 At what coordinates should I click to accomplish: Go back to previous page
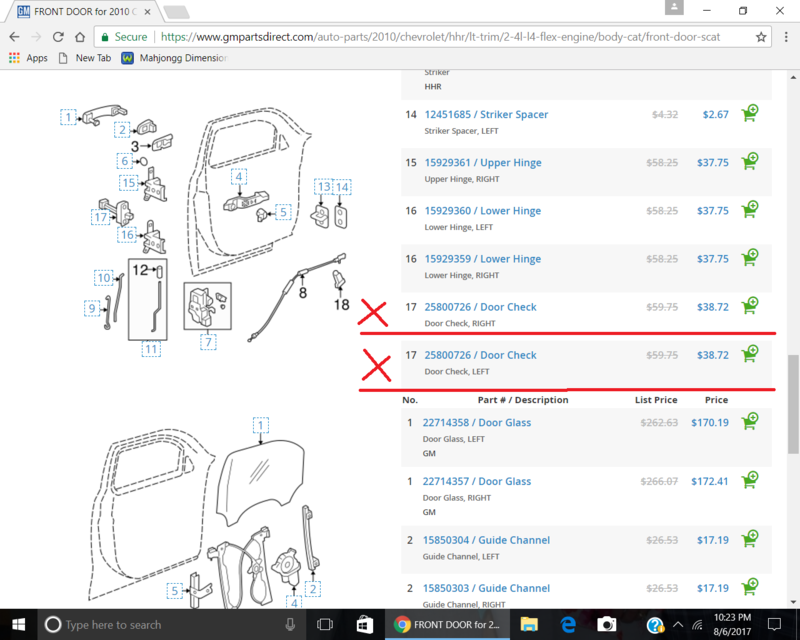14,37
